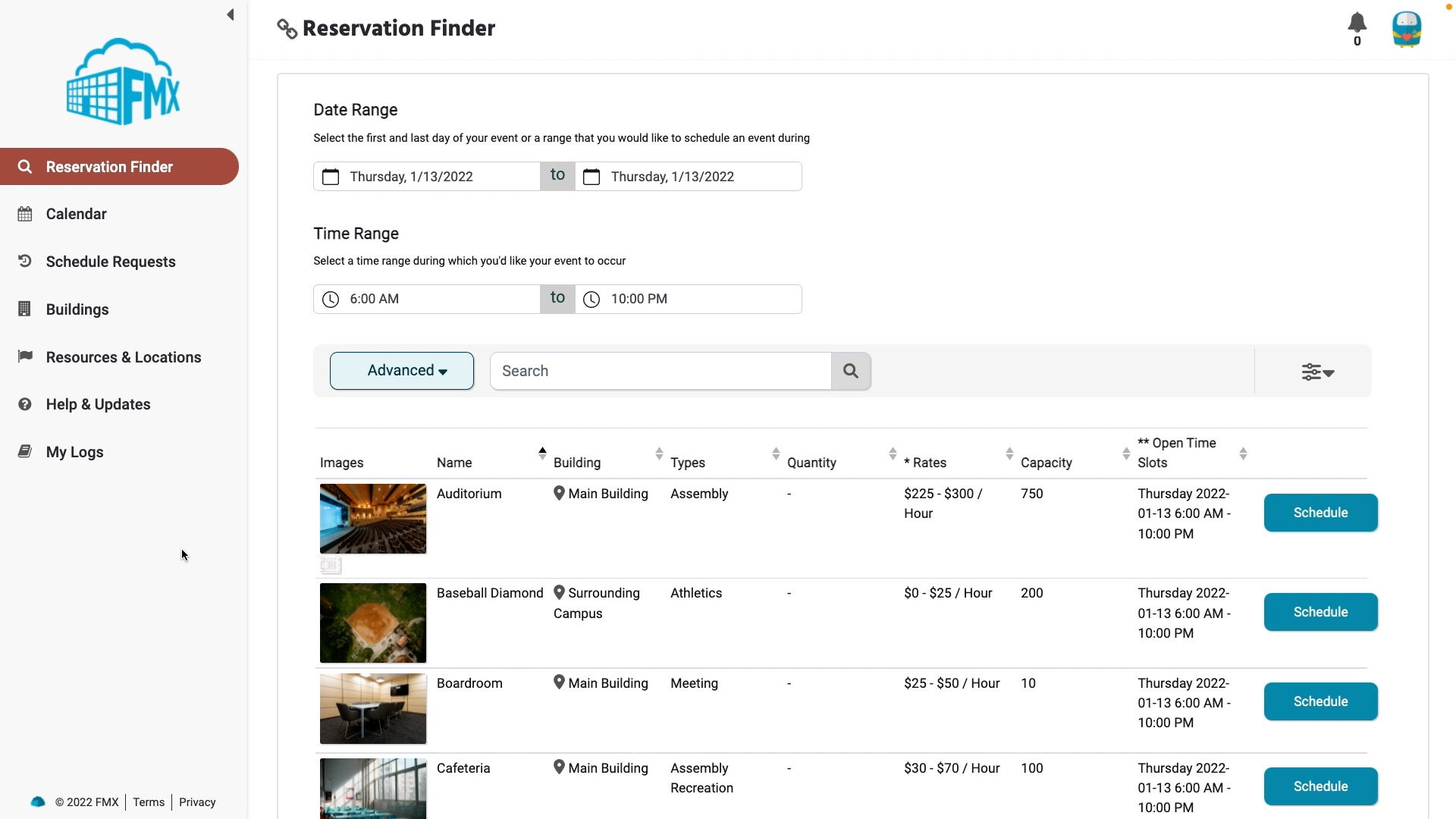Screen dimensions: 1456x819
Task: Toggle sorting on the Rates column
Action: click(x=893, y=453)
